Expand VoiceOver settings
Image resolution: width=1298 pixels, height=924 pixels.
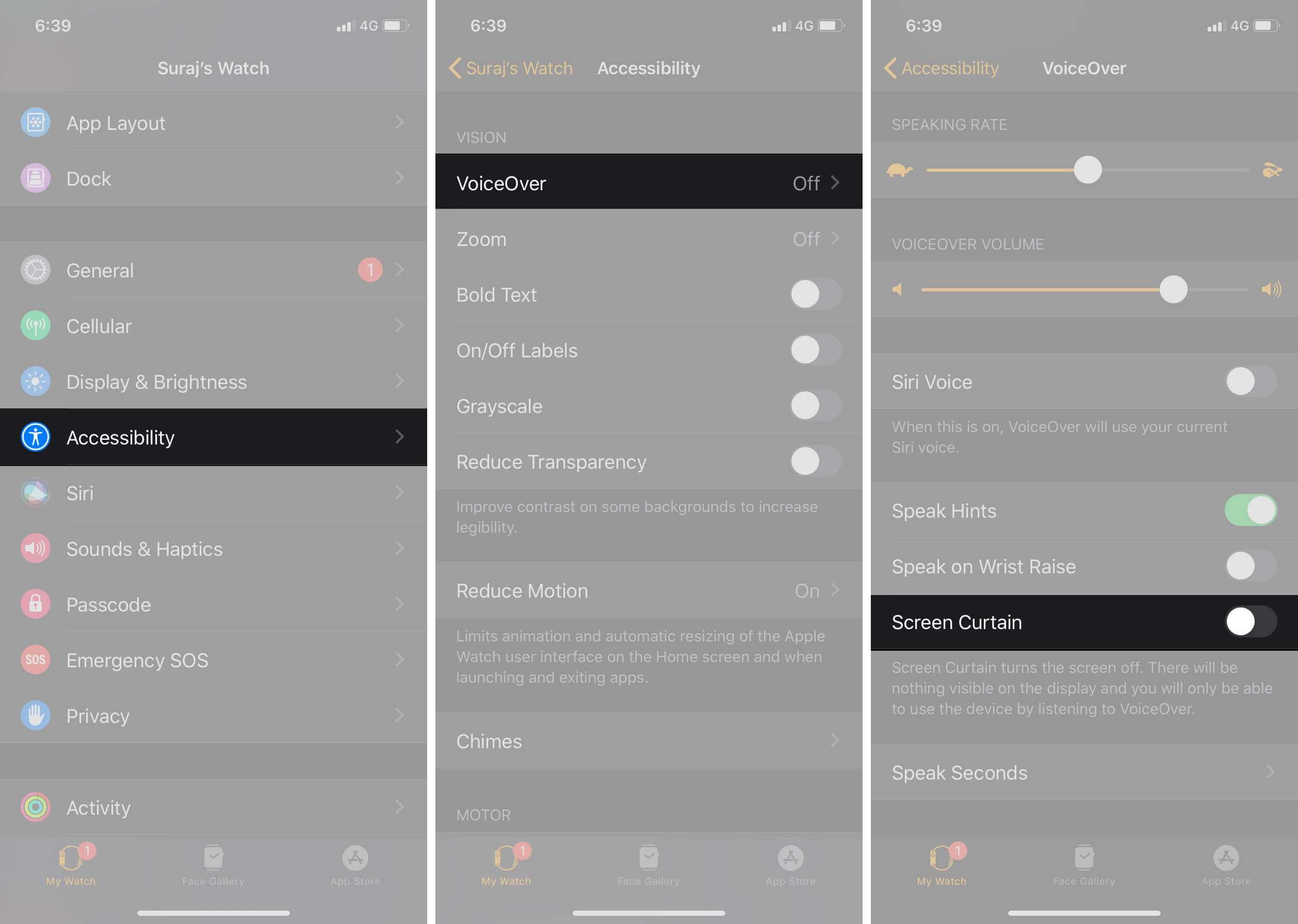coord(648,182)
